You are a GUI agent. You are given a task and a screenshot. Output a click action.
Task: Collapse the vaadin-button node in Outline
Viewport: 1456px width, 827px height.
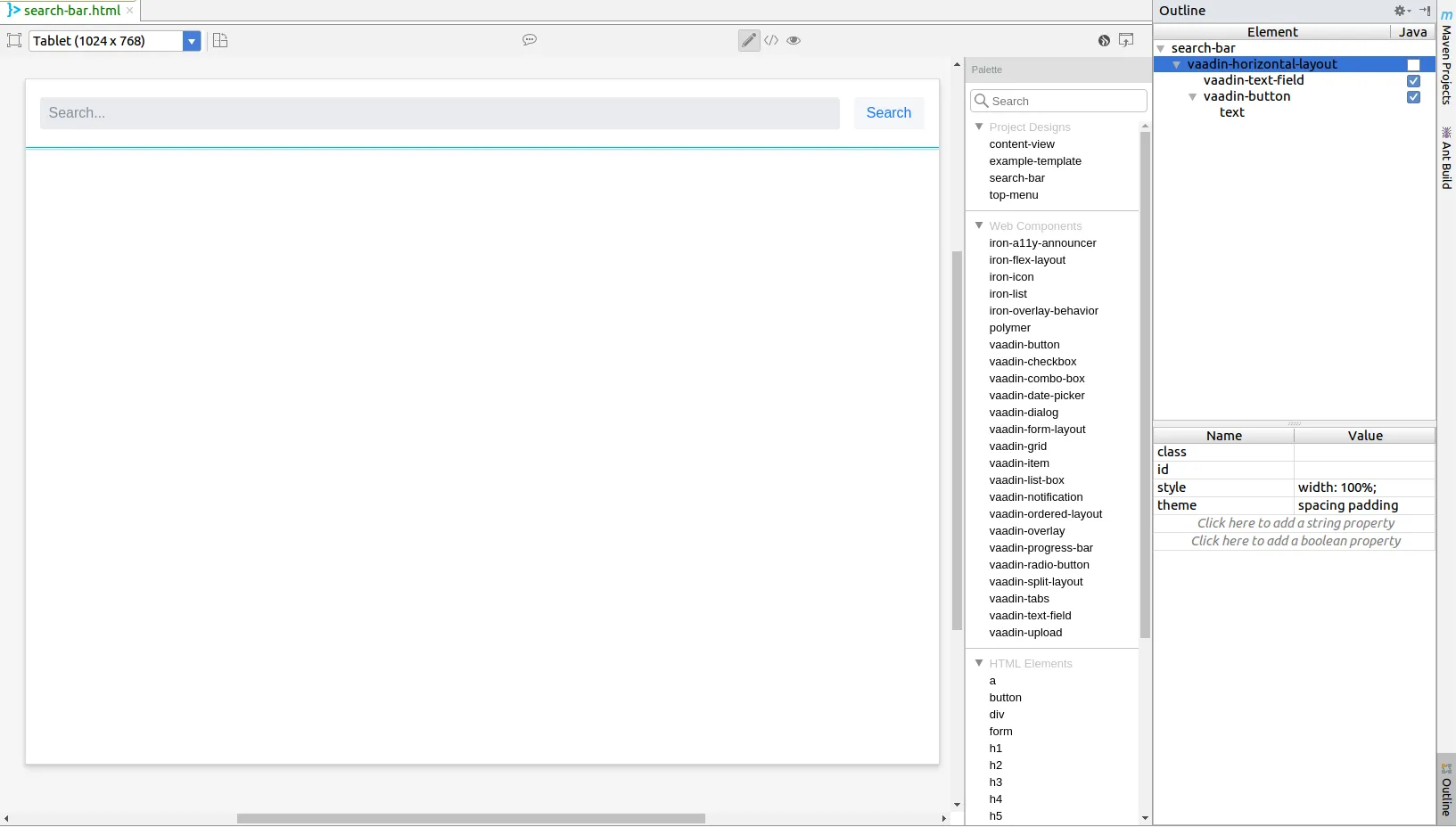pos(1193,97)
